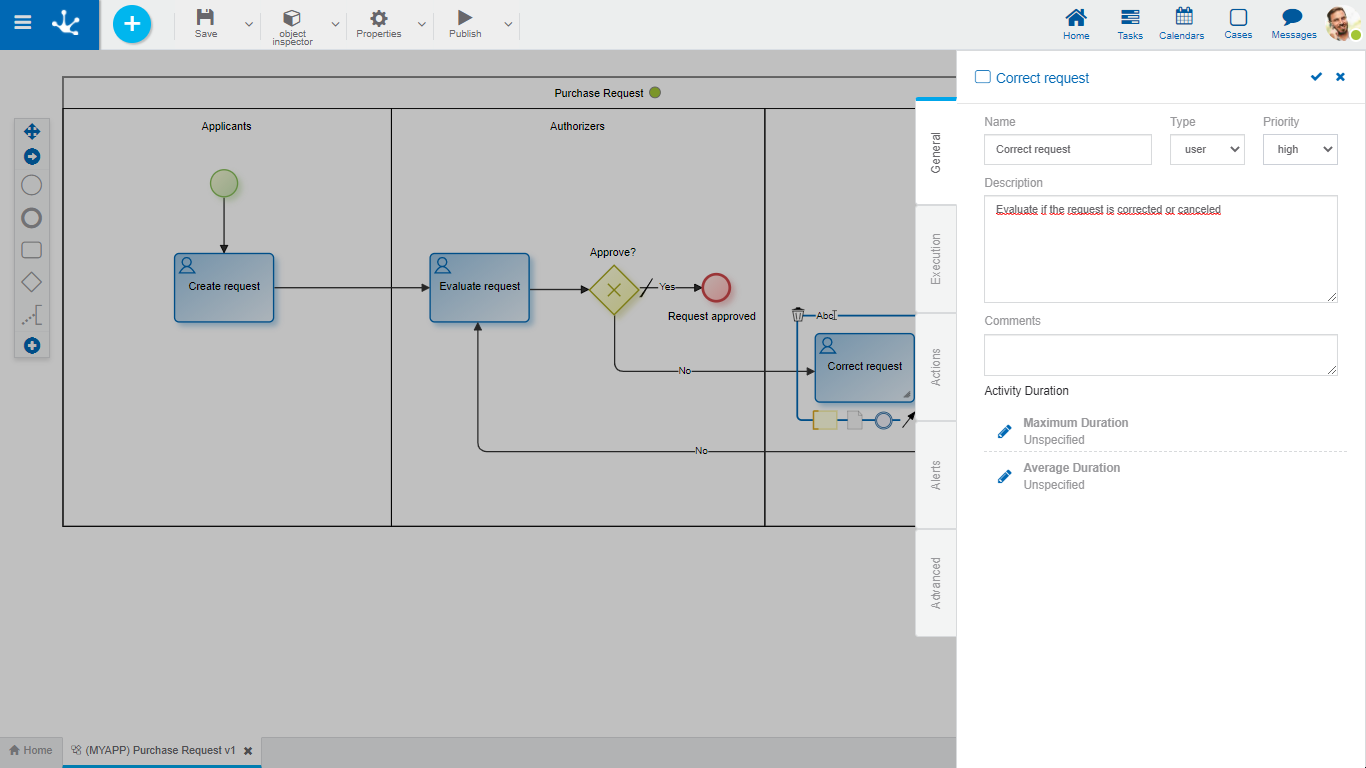Open the Priority dropdown showing high
1366x768 pixels.
(1300, 150)
